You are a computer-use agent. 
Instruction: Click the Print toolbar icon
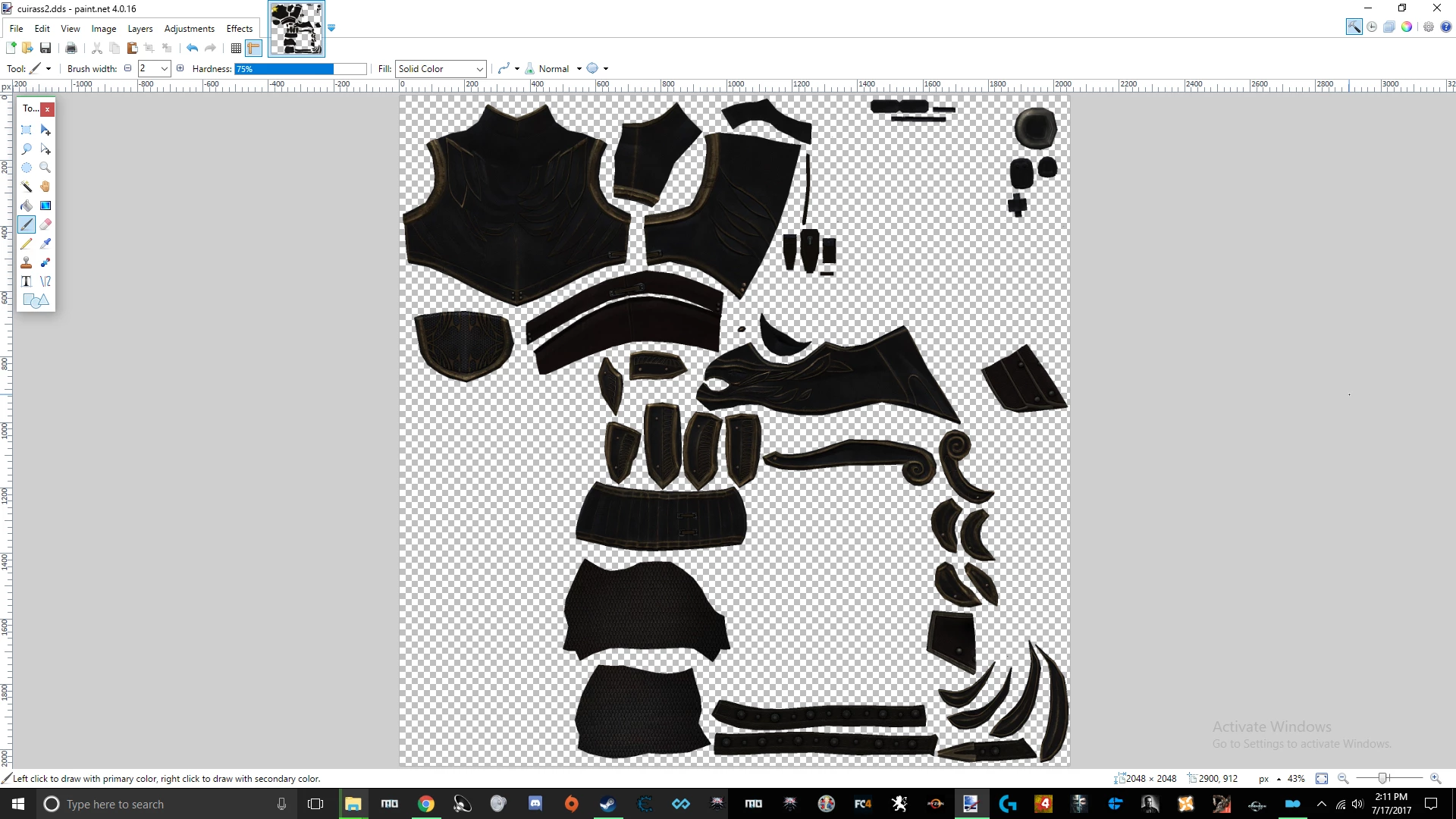71,48
